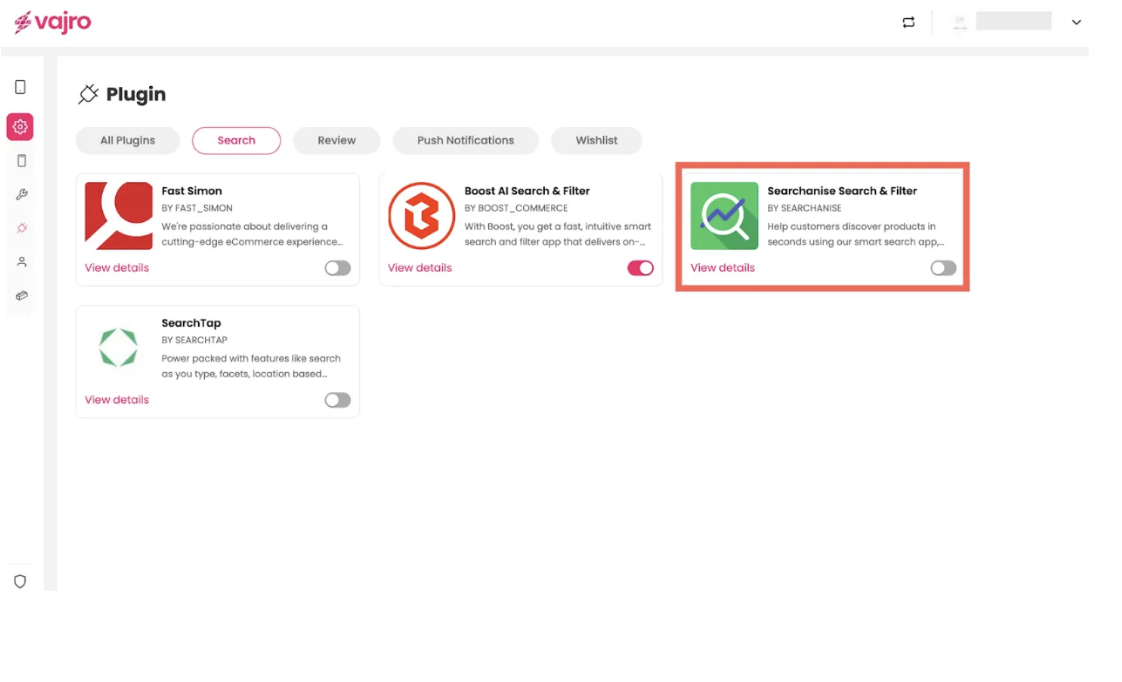The width and height of the screenshot is (1122, 682).
Task: Click the Boost description text
Action: tap(557, 234)
